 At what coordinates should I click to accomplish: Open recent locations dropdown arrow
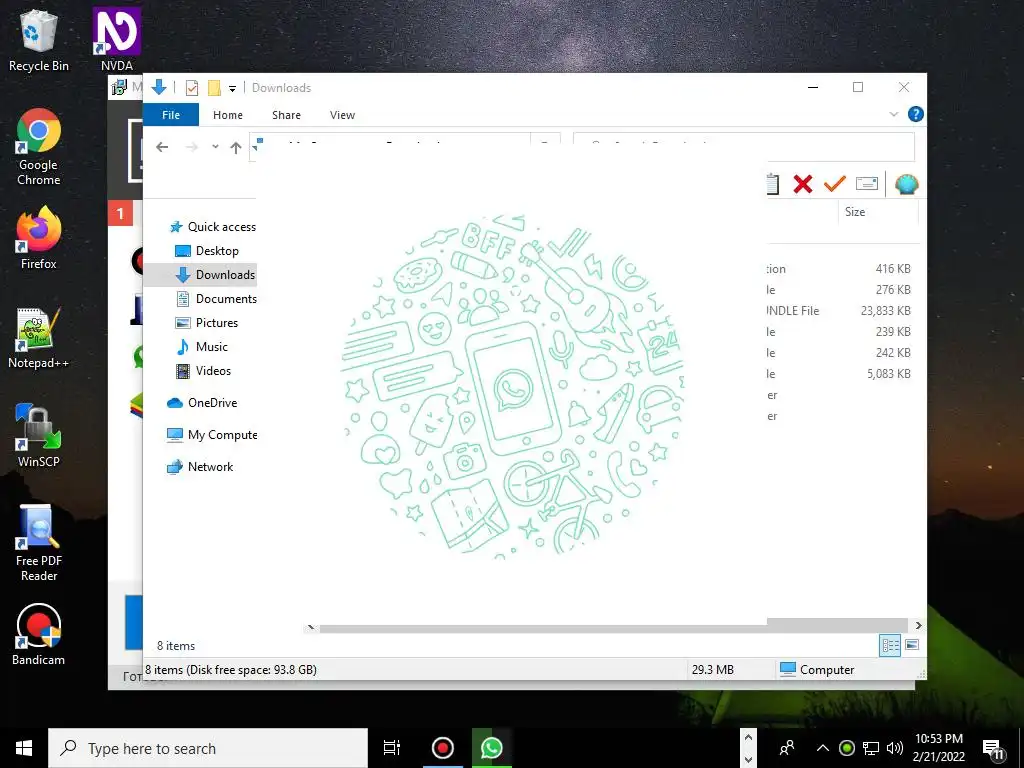(x=215, y=147)
